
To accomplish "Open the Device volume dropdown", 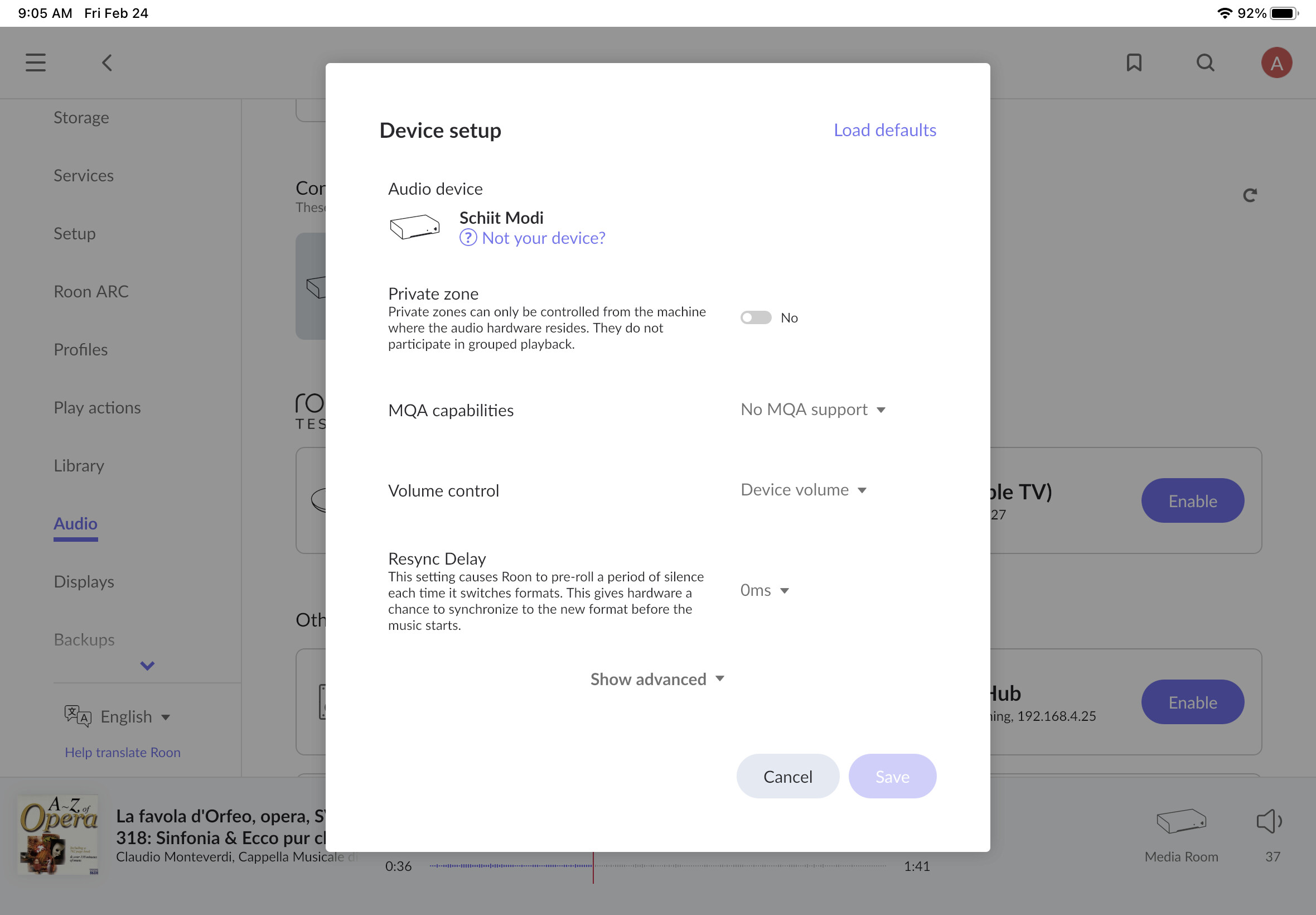I will pos(802,490).
